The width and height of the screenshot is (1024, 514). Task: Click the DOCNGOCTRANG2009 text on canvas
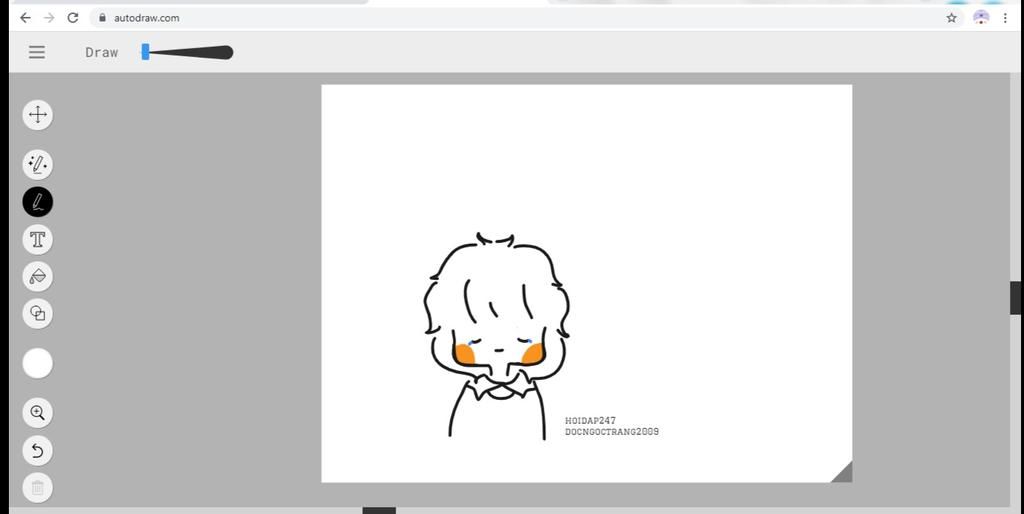tap(612, 432)
